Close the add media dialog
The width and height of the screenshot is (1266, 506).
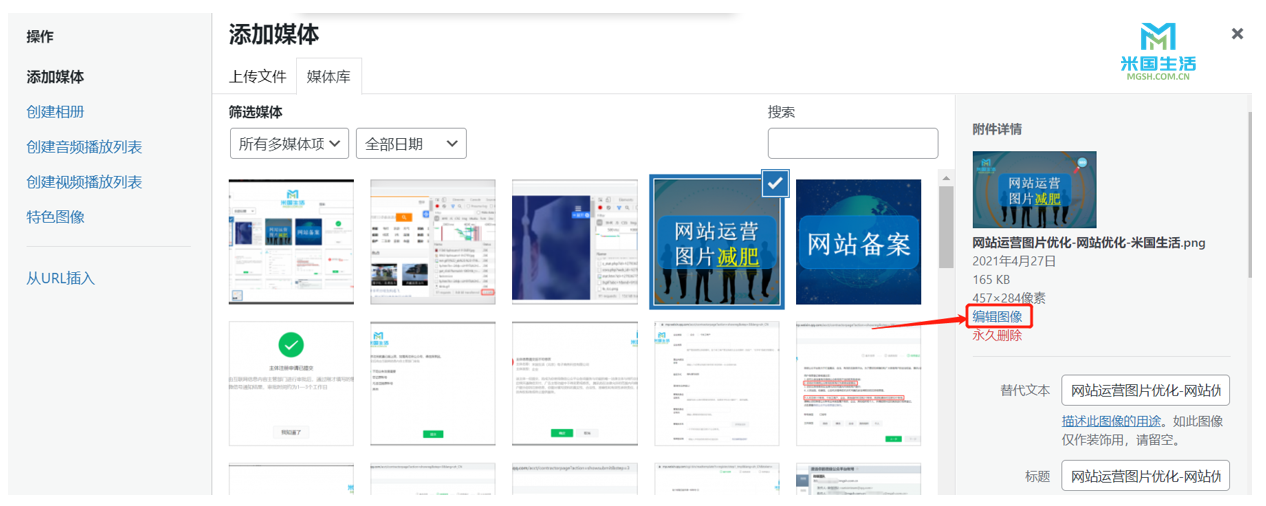(1237, 34)
